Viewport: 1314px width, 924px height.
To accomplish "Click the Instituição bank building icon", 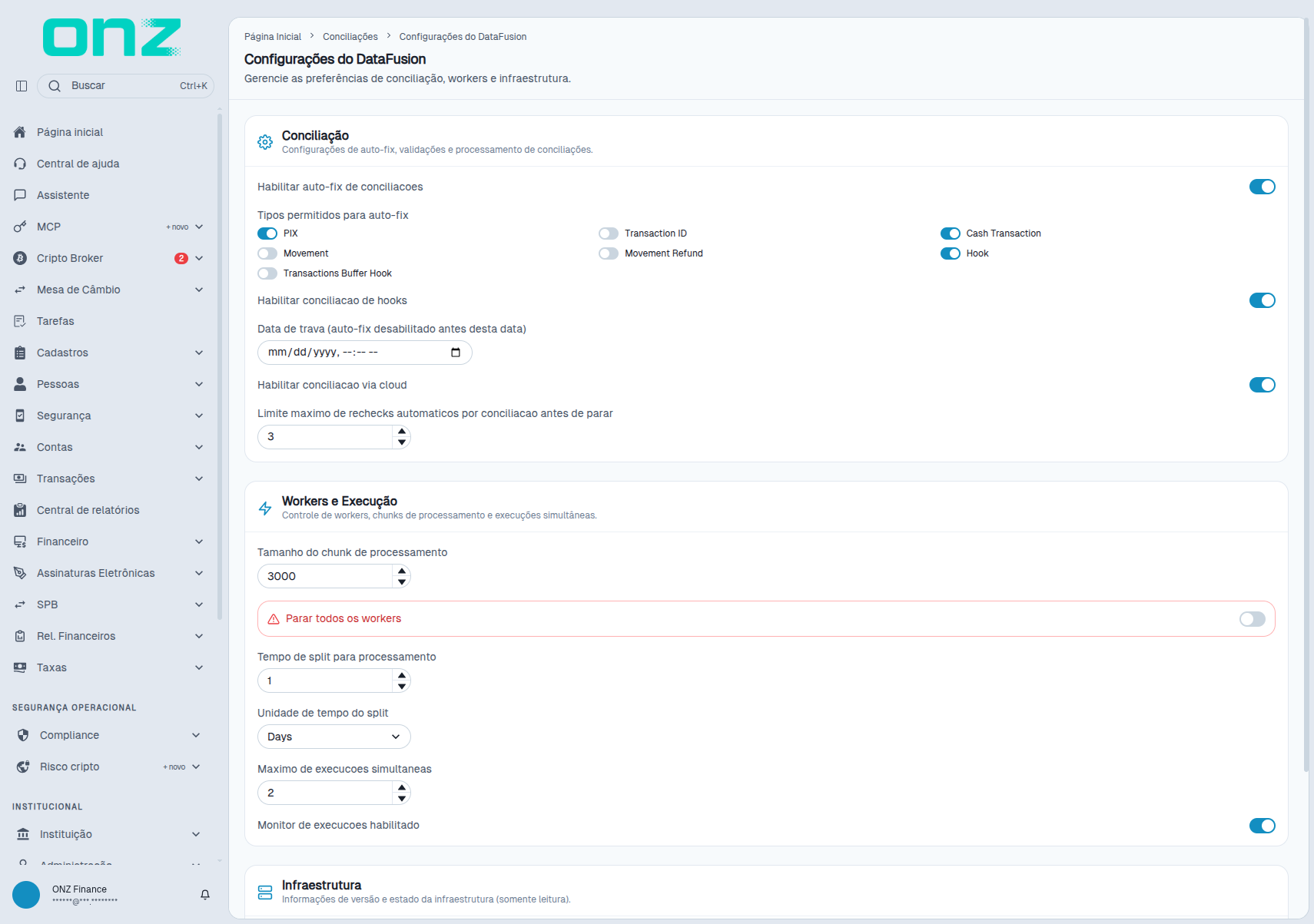I will click(23, 834).
